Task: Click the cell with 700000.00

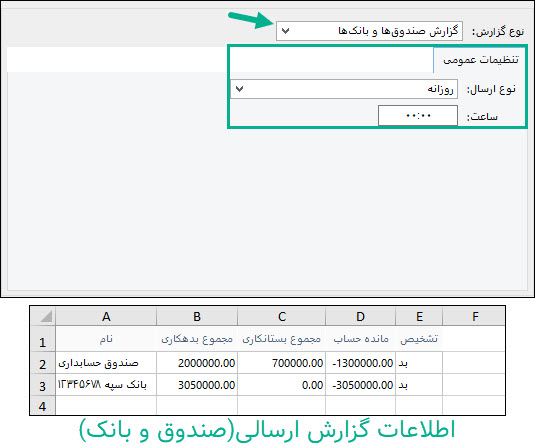Action: 281,363
